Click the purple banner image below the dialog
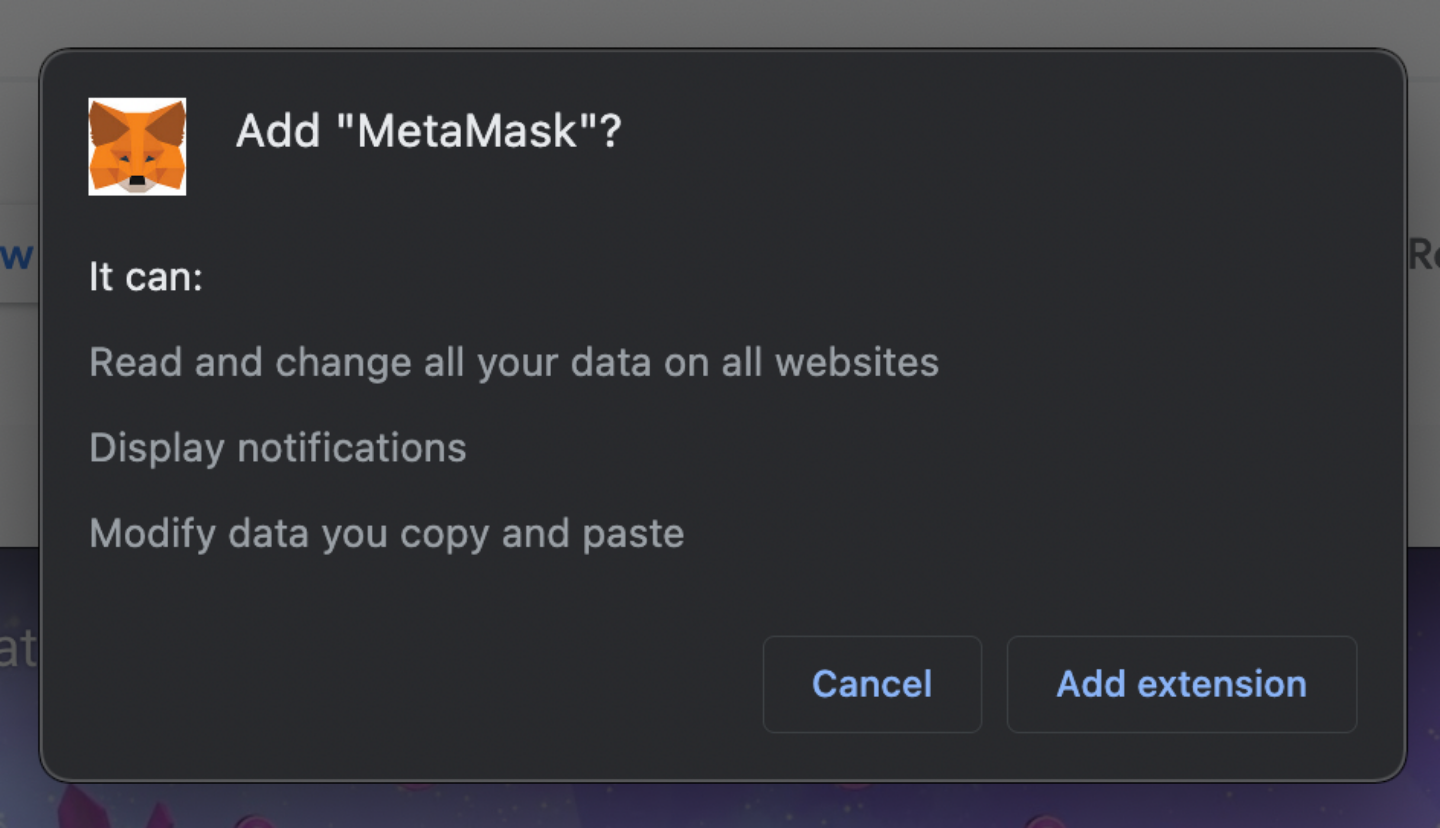 coord(720,806)
